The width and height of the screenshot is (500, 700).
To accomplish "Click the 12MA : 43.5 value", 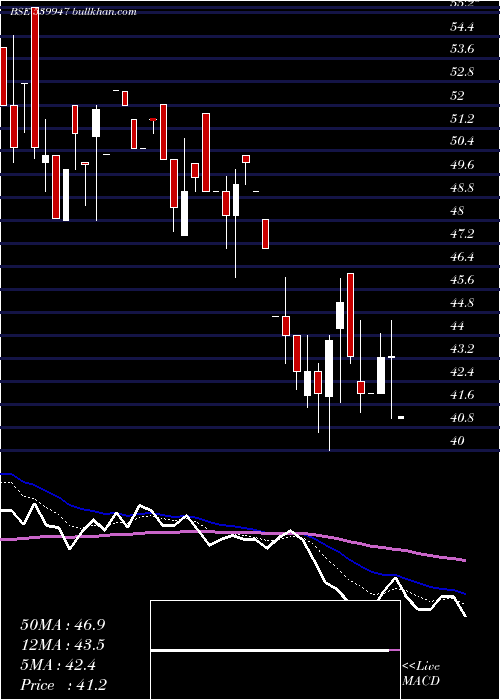I will pos(63,645).
